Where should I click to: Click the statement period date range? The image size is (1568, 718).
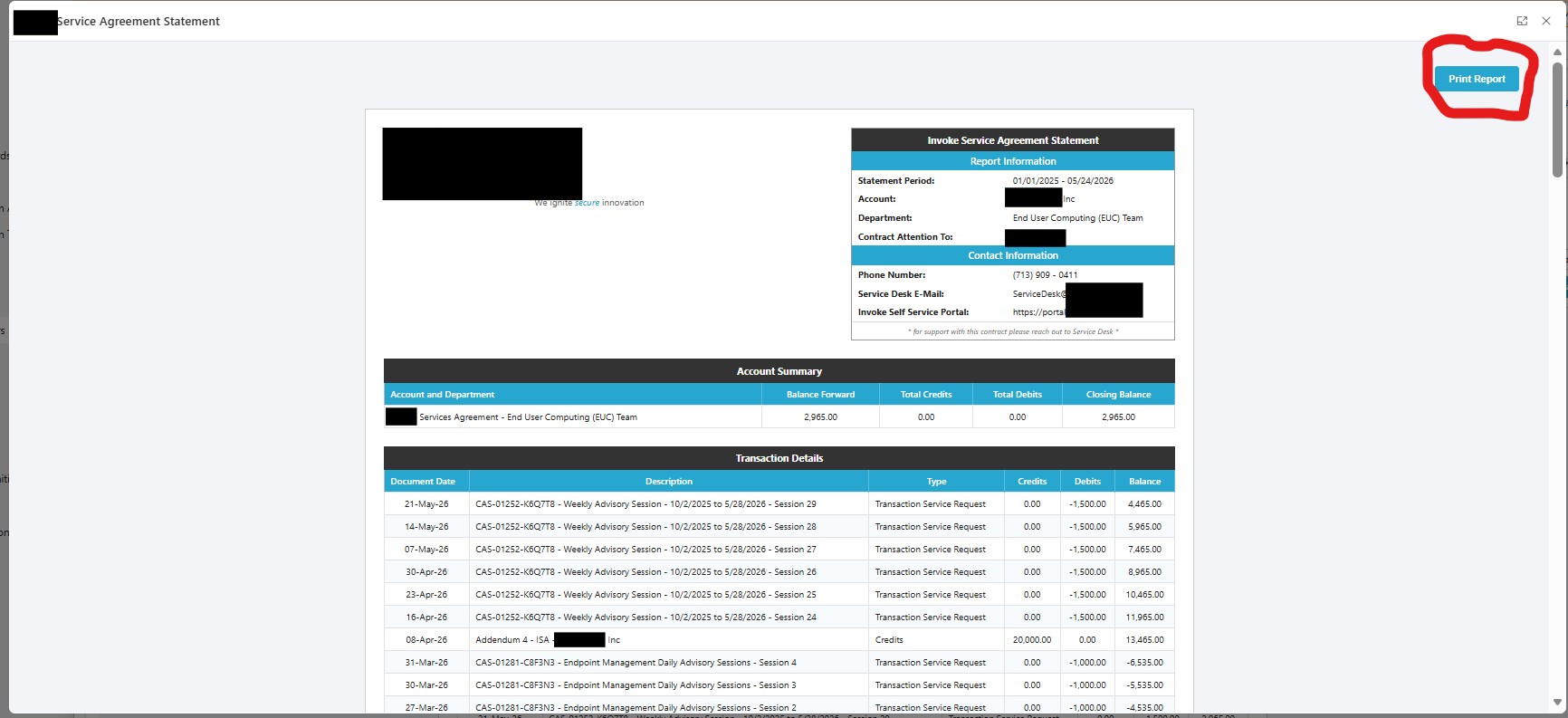(1063, 181)
